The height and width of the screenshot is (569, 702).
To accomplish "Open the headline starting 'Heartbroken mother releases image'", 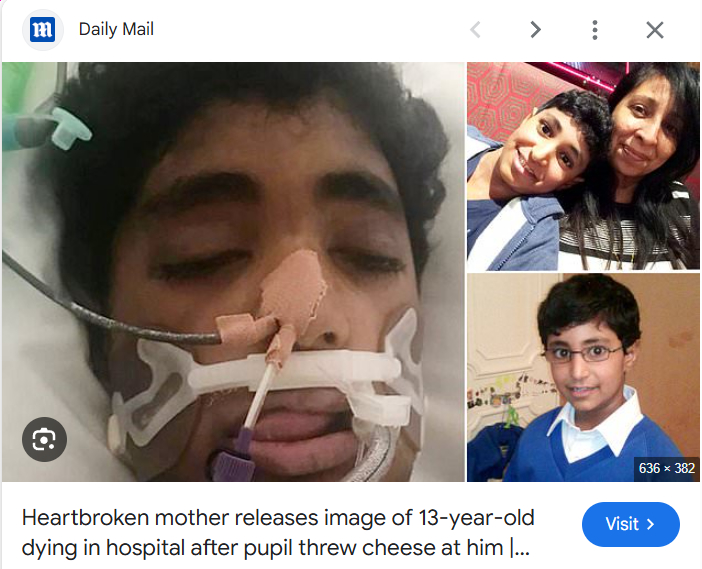I will (x=278, y=532).
